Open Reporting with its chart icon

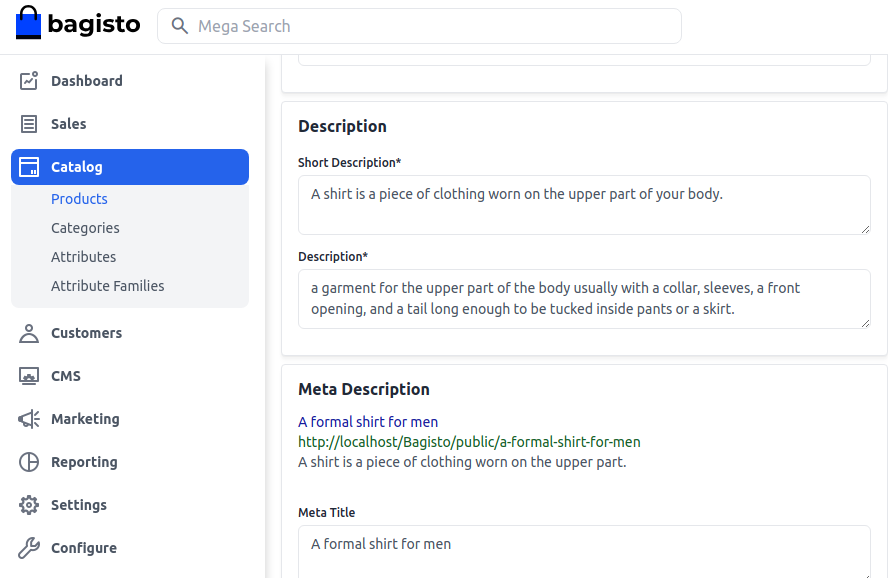(x=30, y=462)
